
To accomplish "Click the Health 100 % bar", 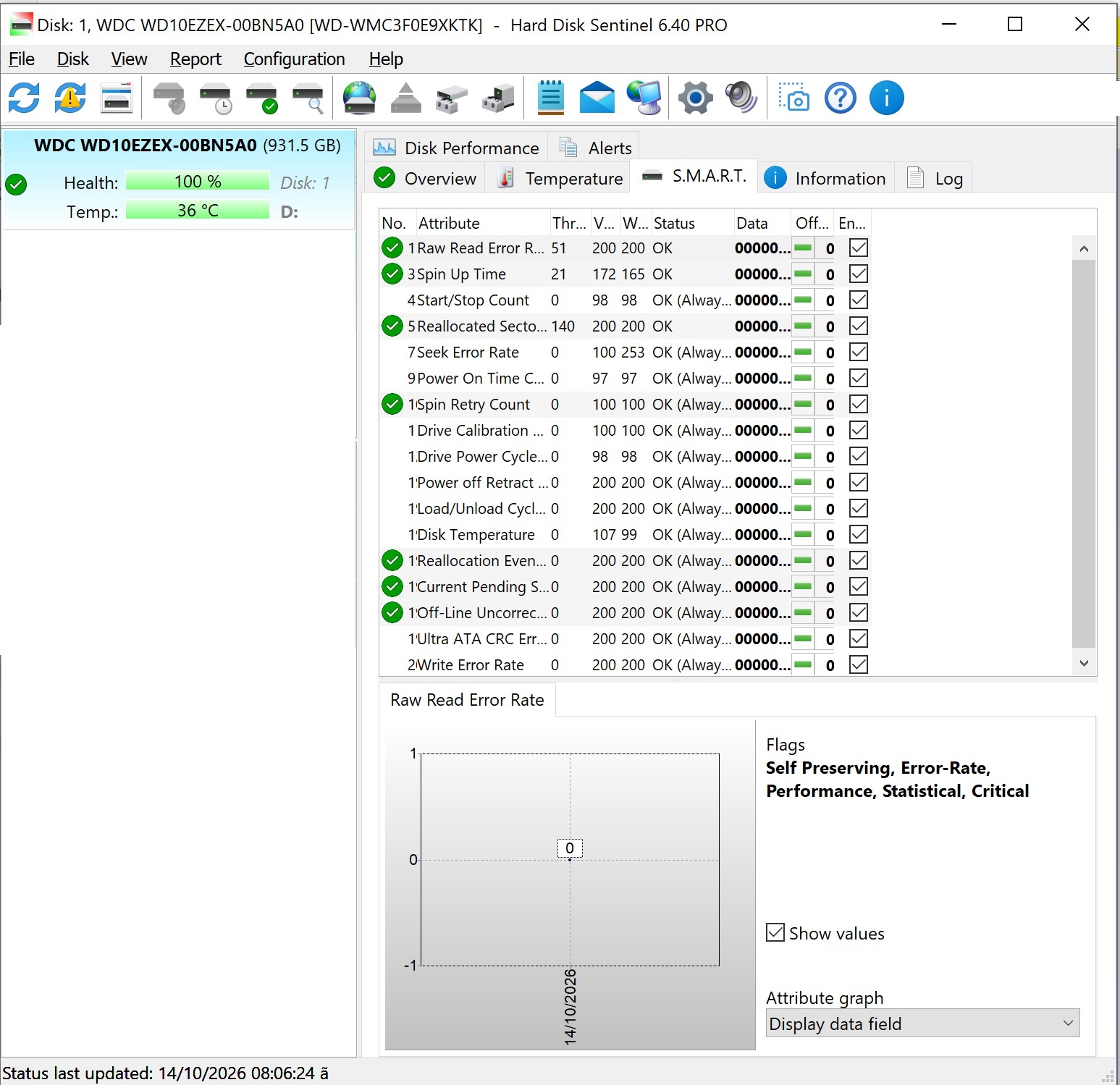I will 198,181.
